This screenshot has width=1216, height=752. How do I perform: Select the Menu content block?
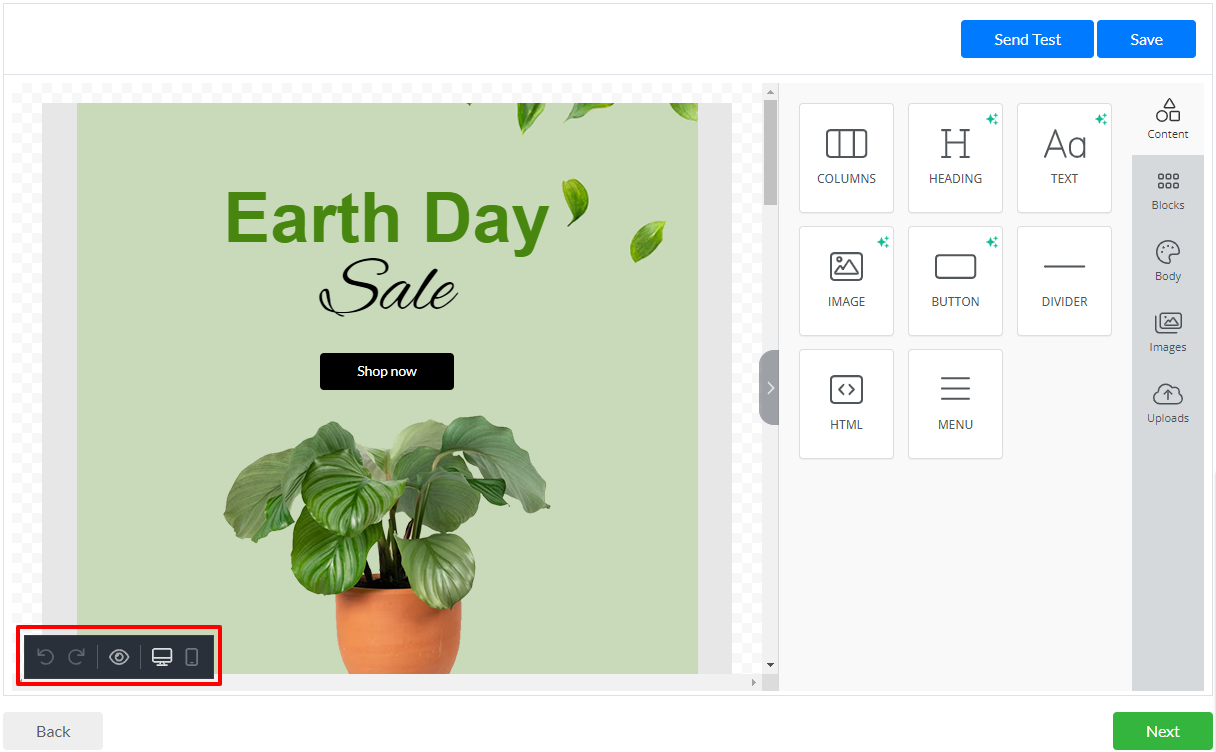pos(955,404)
